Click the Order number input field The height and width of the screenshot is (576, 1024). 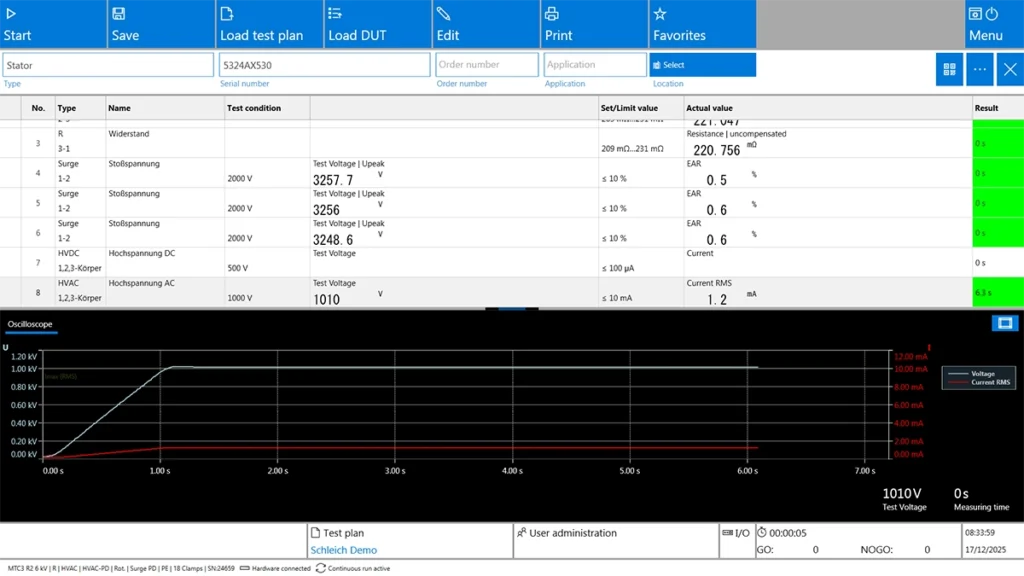[487, 65]
